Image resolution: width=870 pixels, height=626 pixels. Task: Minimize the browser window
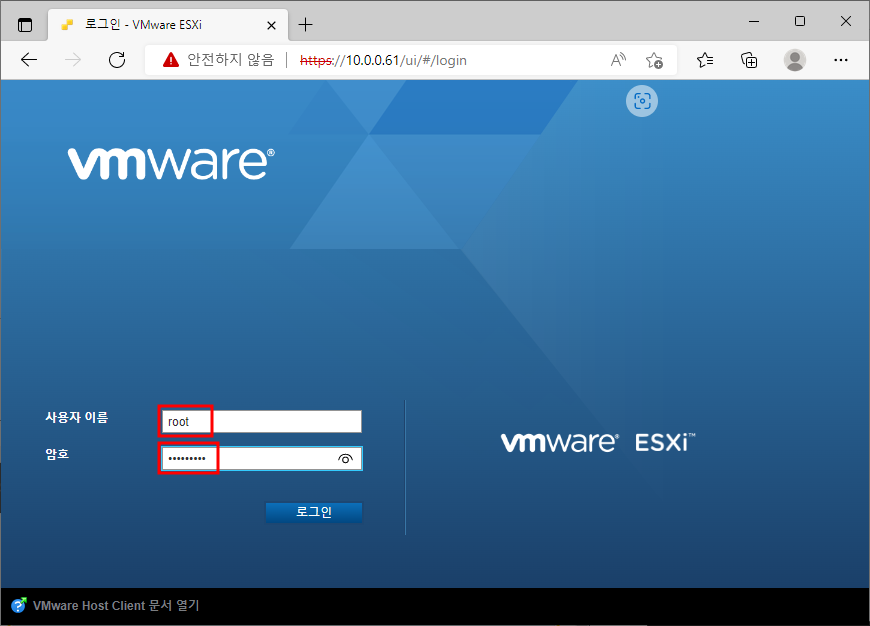pyautogui.click(x=753, y=22)
